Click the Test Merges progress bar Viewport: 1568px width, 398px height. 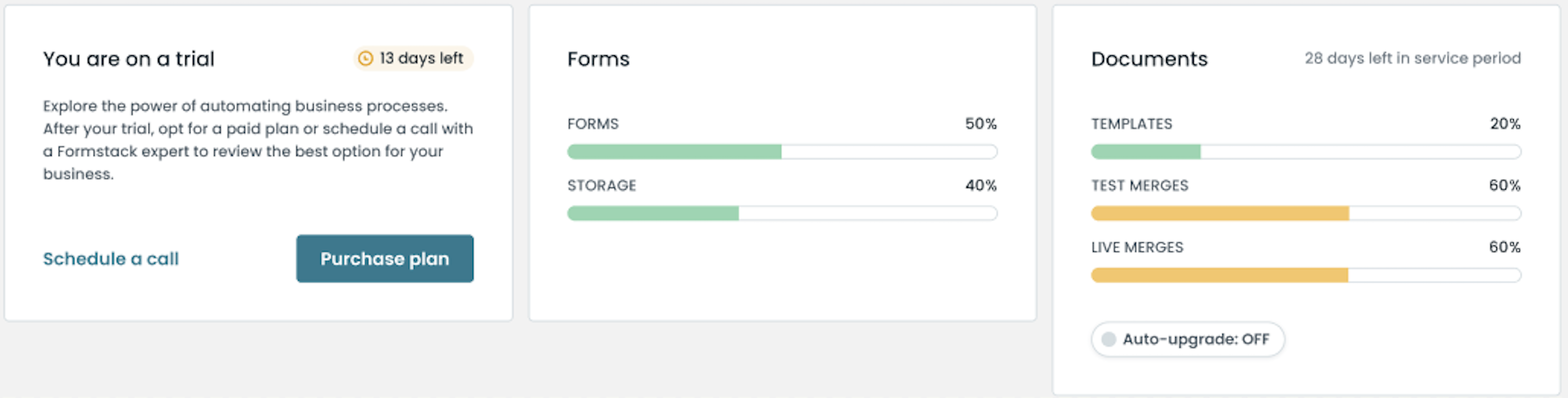[1306, 213]
